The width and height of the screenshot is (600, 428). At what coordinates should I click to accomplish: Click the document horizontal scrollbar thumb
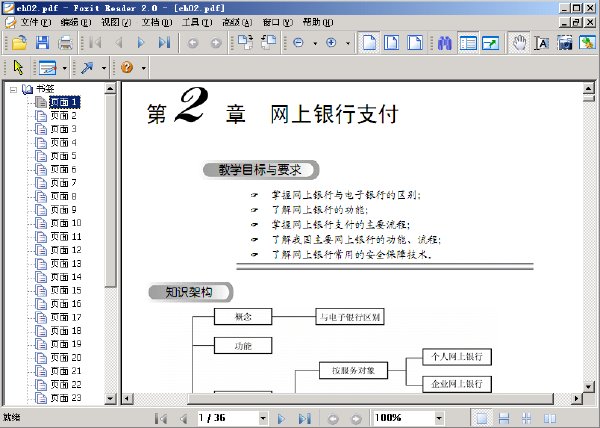point(370,399)
